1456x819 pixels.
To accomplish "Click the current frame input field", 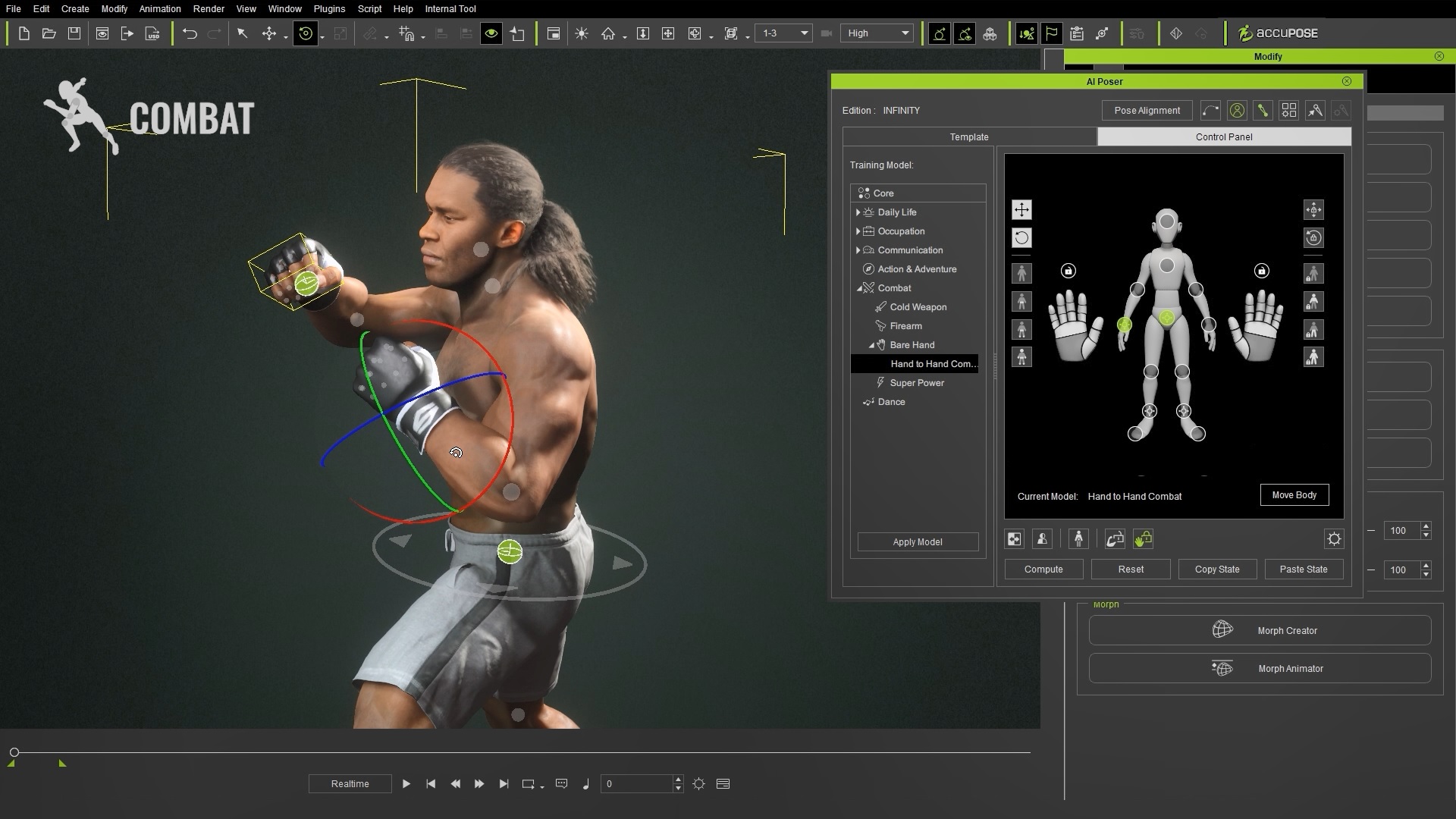I will click(x=637, y=784).
